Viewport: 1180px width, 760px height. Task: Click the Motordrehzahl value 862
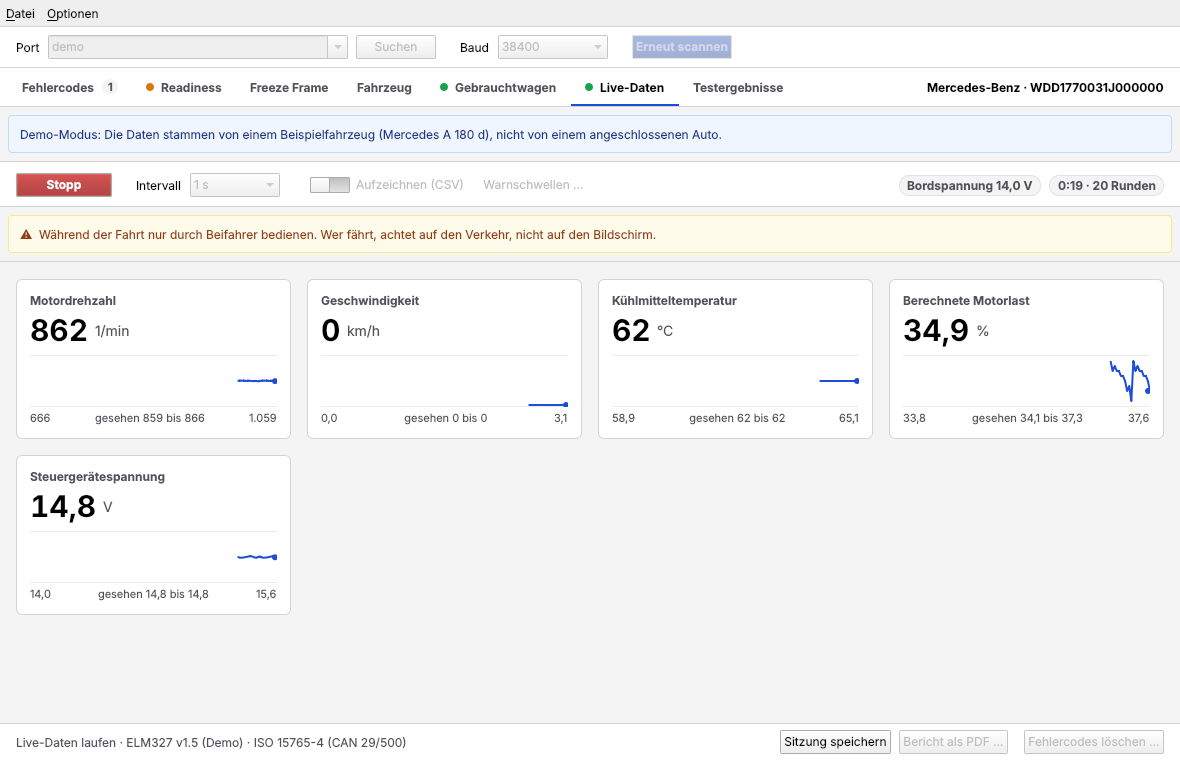point(59,331)
